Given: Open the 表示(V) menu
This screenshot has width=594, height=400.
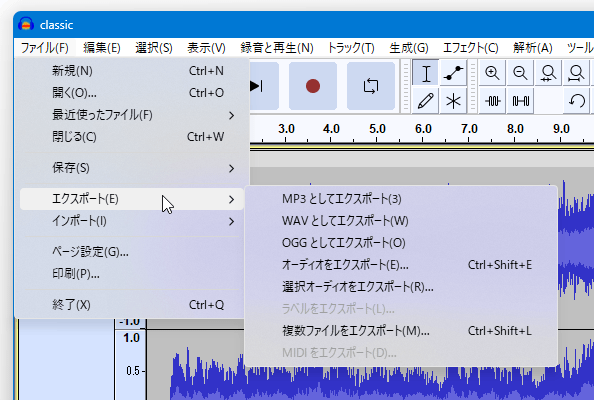Looking at the screenshot, I should coord(206,48).
